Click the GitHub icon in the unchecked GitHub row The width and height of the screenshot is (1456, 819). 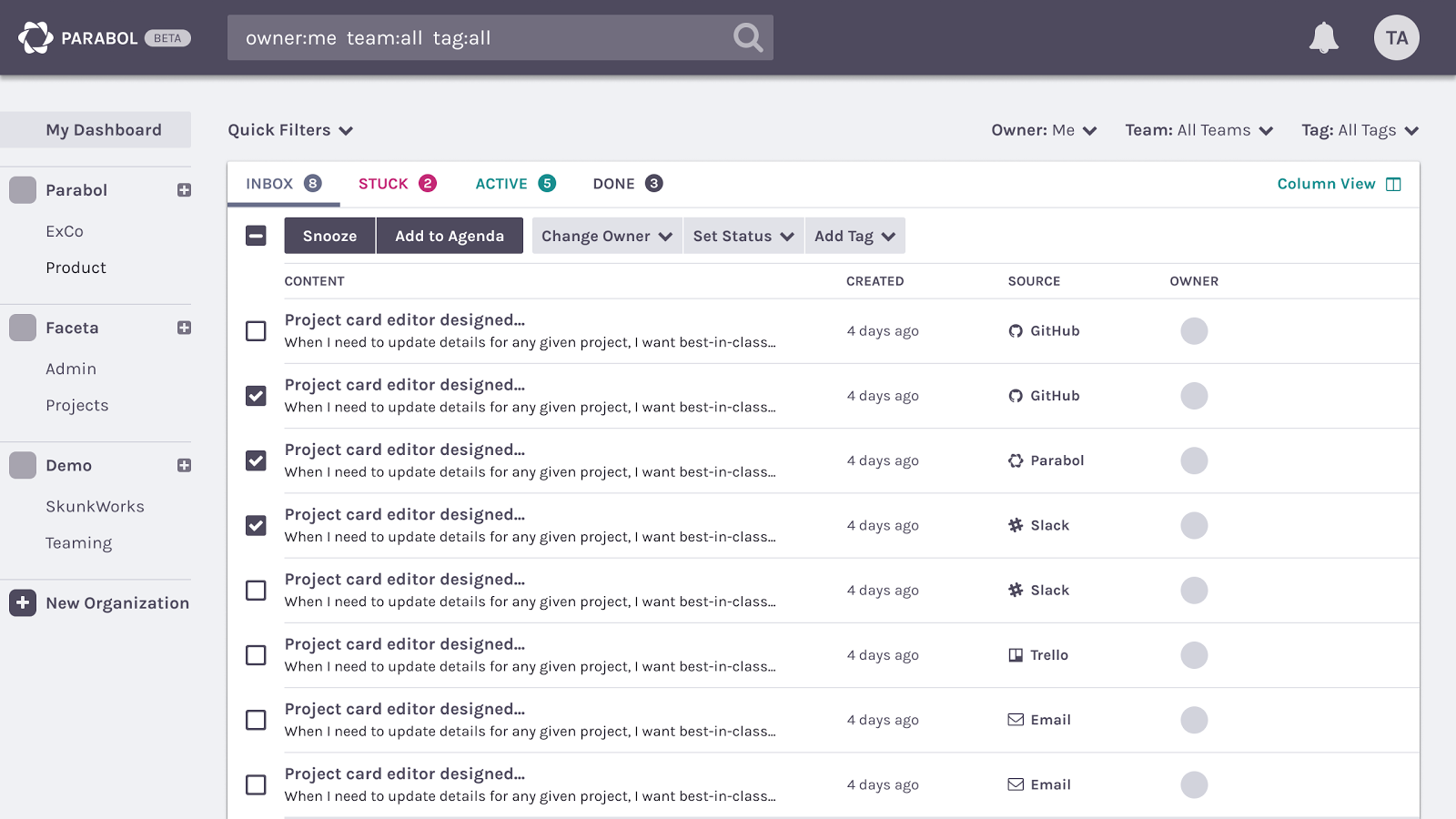coord(1016,331)
